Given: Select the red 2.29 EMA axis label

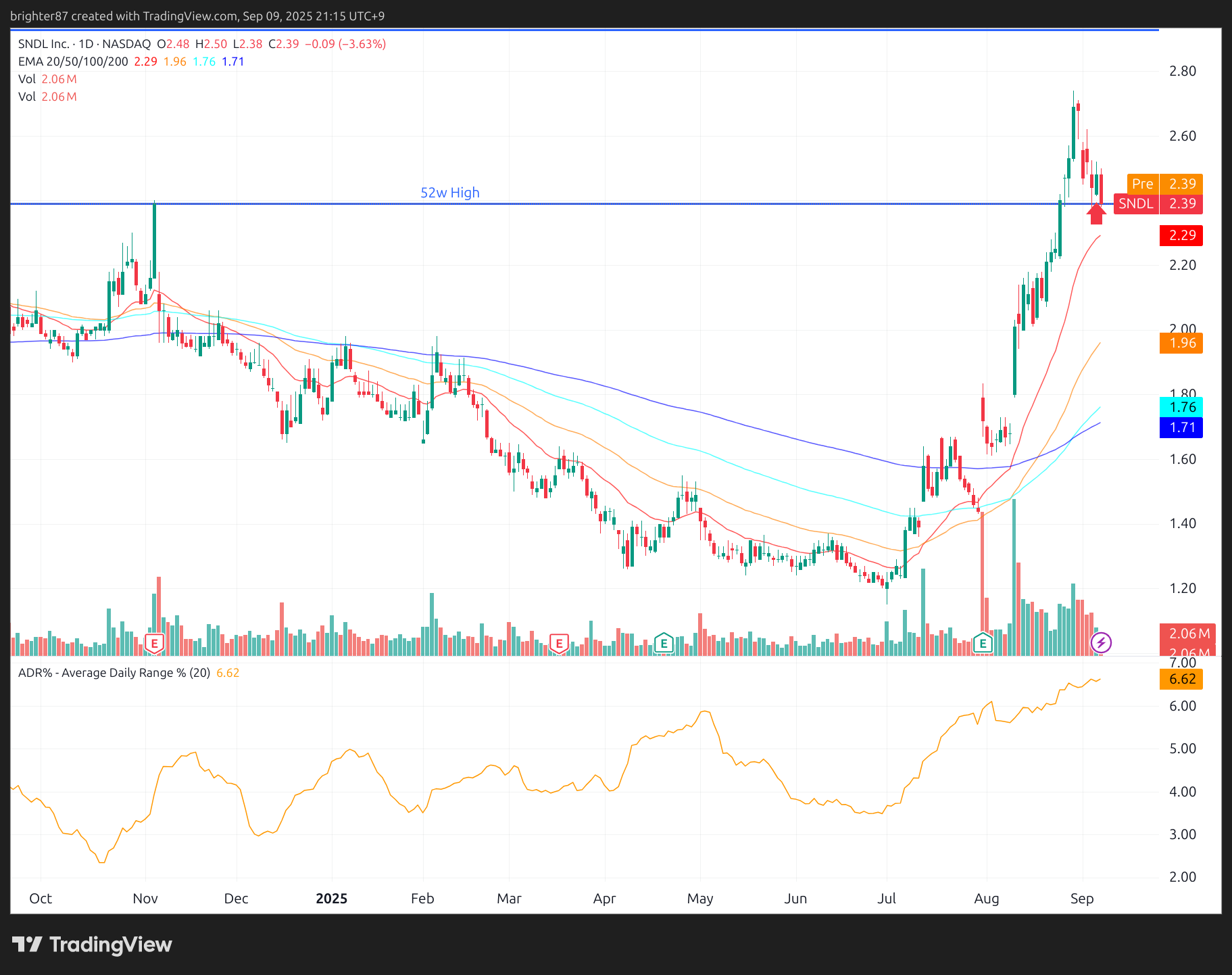Looking at the screenshot, I should pos(1181,235).
